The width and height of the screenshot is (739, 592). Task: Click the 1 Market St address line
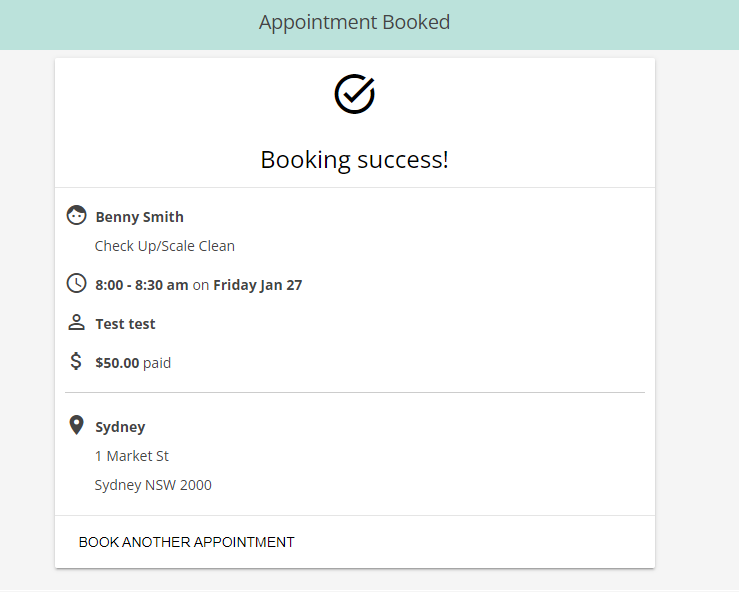[x=131, y=456]
